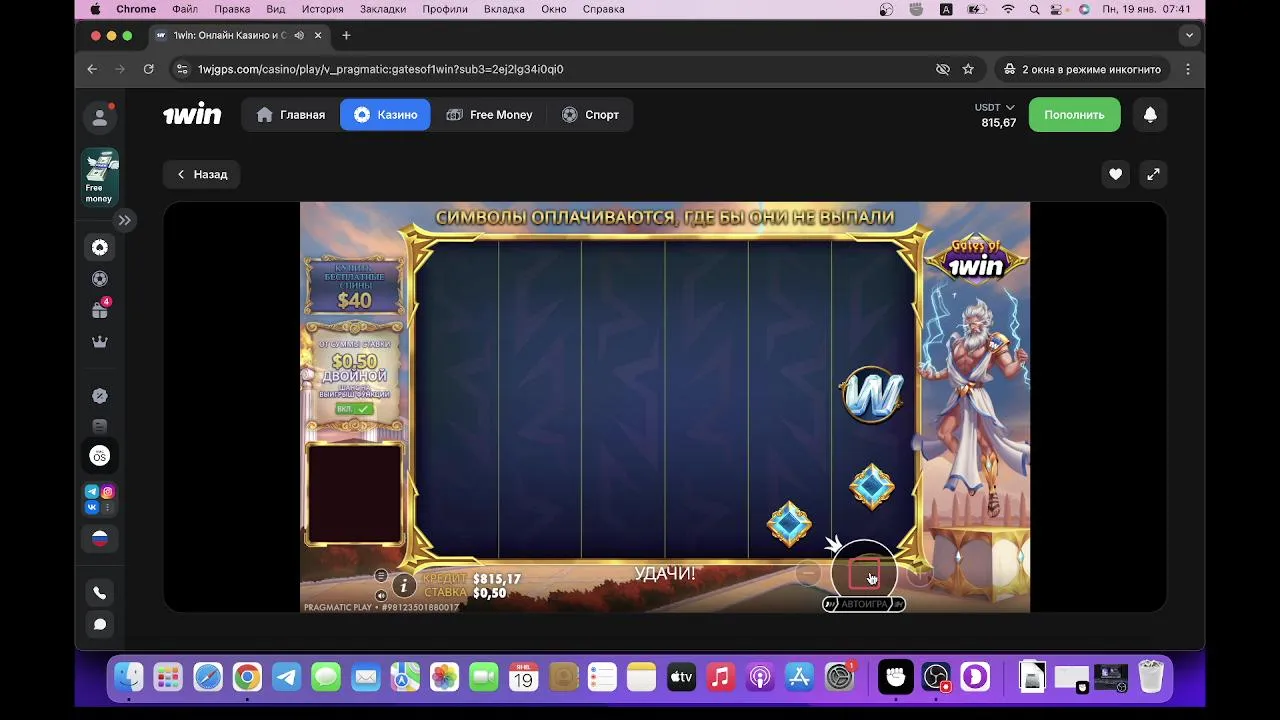Click the address bar URL
The height and width of the screenshot is (720, 1280).
click(380, 69)
